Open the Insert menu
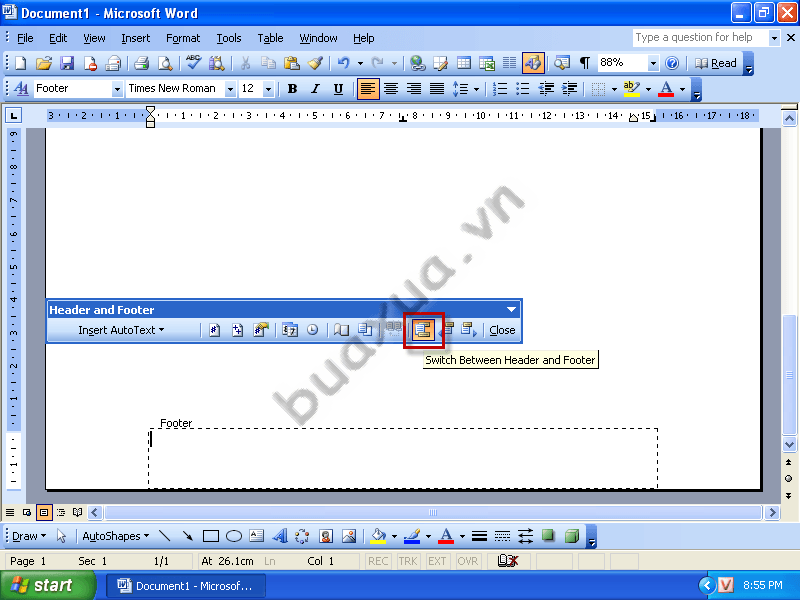Image resolution: width=800 pixels, height=600 pixels. tap(136, 38)
